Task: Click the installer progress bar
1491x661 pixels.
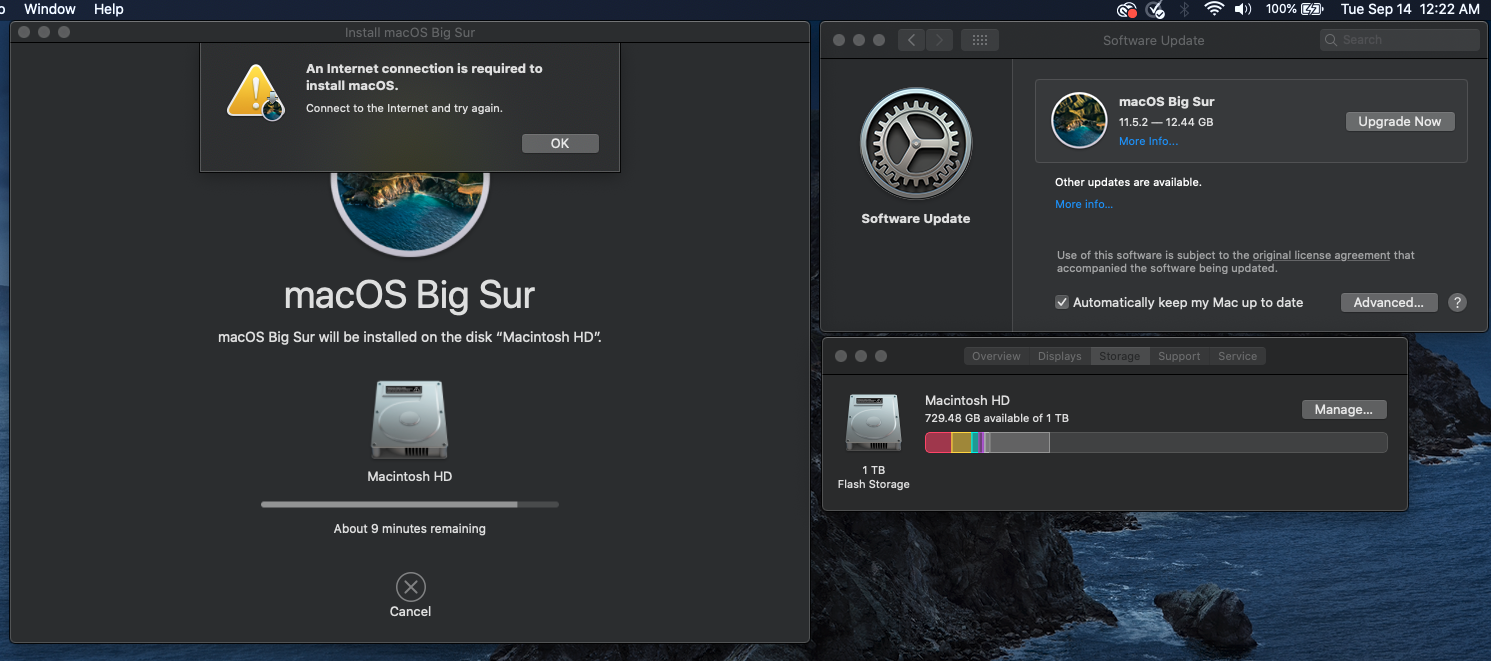Action: pyautogui.click(x=409, y=505)
